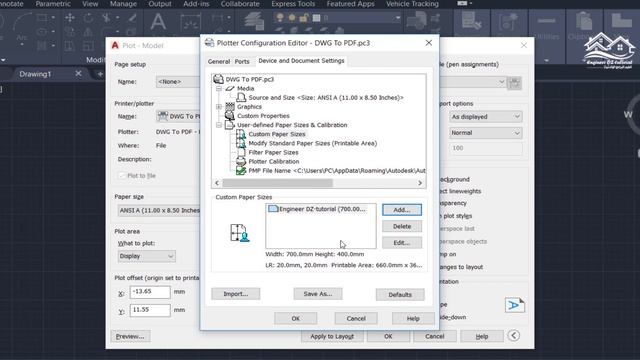Switch to the Ports tab
Screen dimensions: 640x360
point(242,62)
